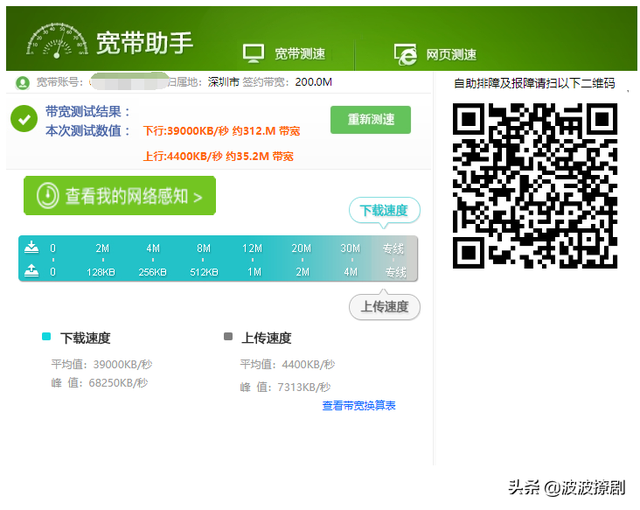This screenshot has height=510, width=640.
Task: Open 查看我的网络感知 banner button
Action: point(120,195)
